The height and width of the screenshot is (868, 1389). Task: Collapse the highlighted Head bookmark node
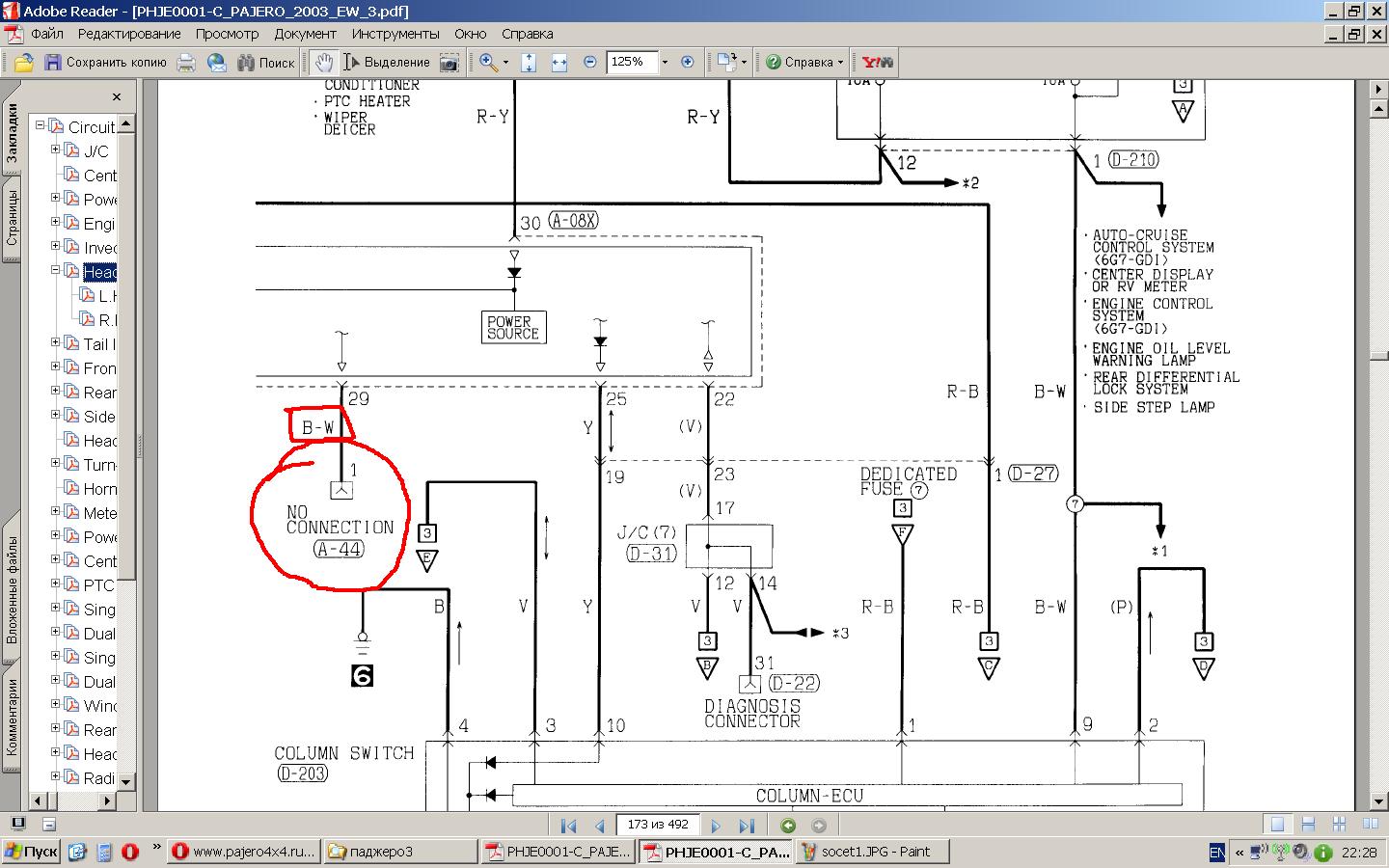pyautogui.click(x=56, y=271)
